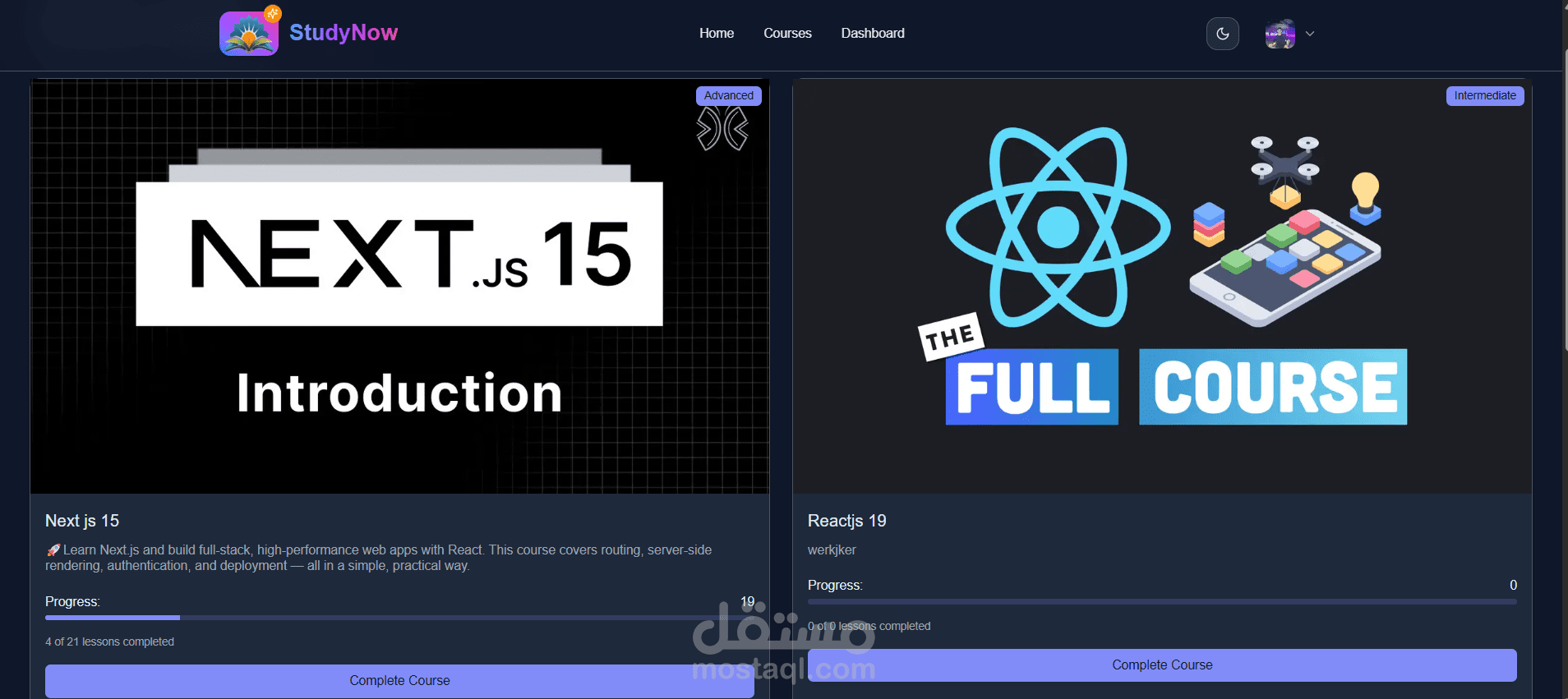
Task: Open the React Full Course thumbnail
Action: click(x=1162, y=286)
